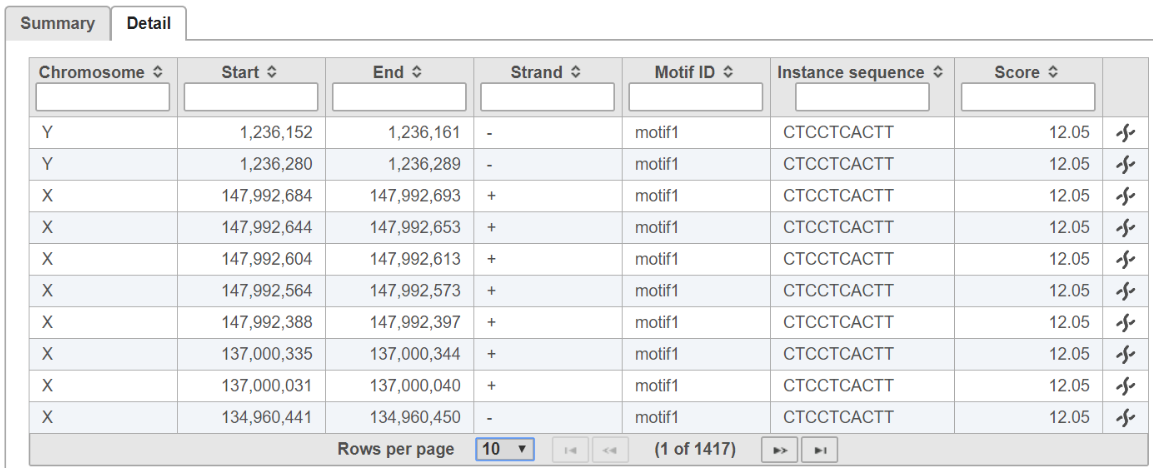Select the Detail tab
Screen dimensions: 1153x468
click(148, 23)
